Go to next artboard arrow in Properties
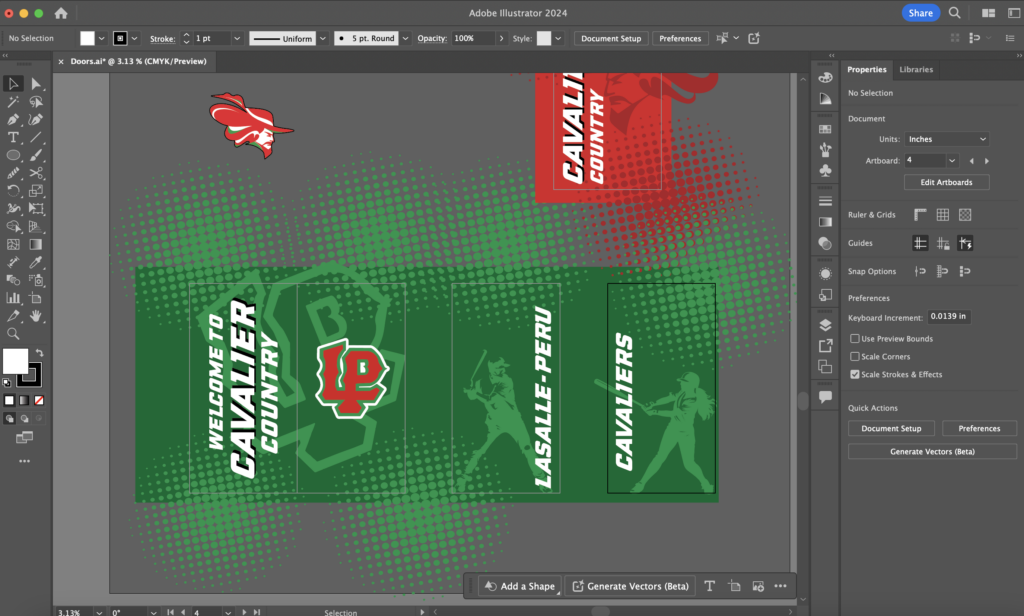This screenshot has height=616, width=1024. [x=986, y=161]
